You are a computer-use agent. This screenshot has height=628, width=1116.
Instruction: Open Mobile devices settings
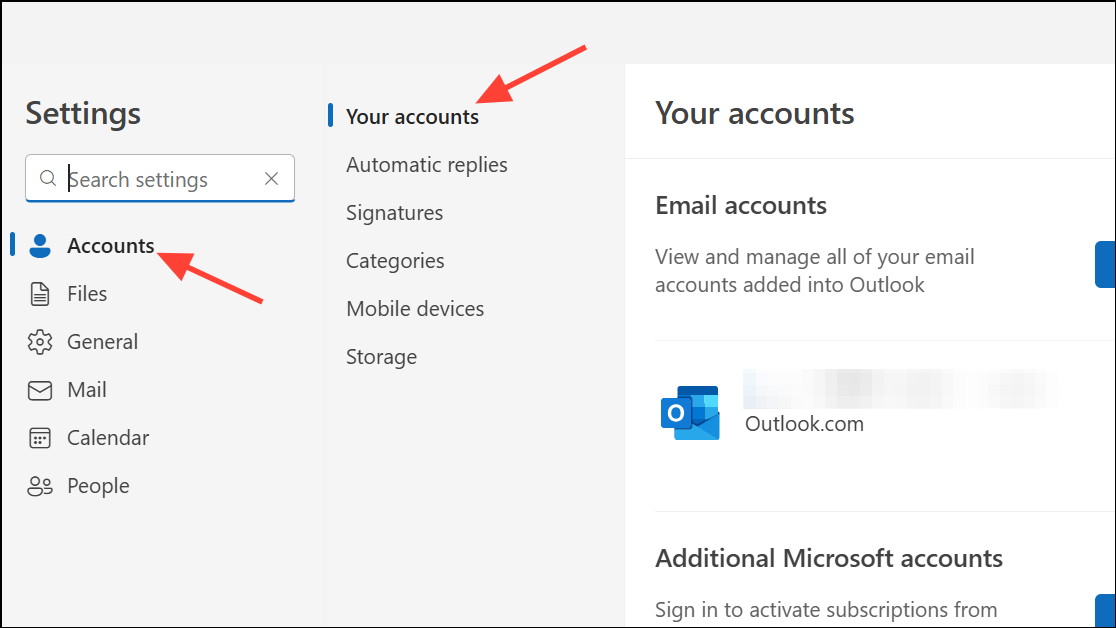(x=415, y=308)
